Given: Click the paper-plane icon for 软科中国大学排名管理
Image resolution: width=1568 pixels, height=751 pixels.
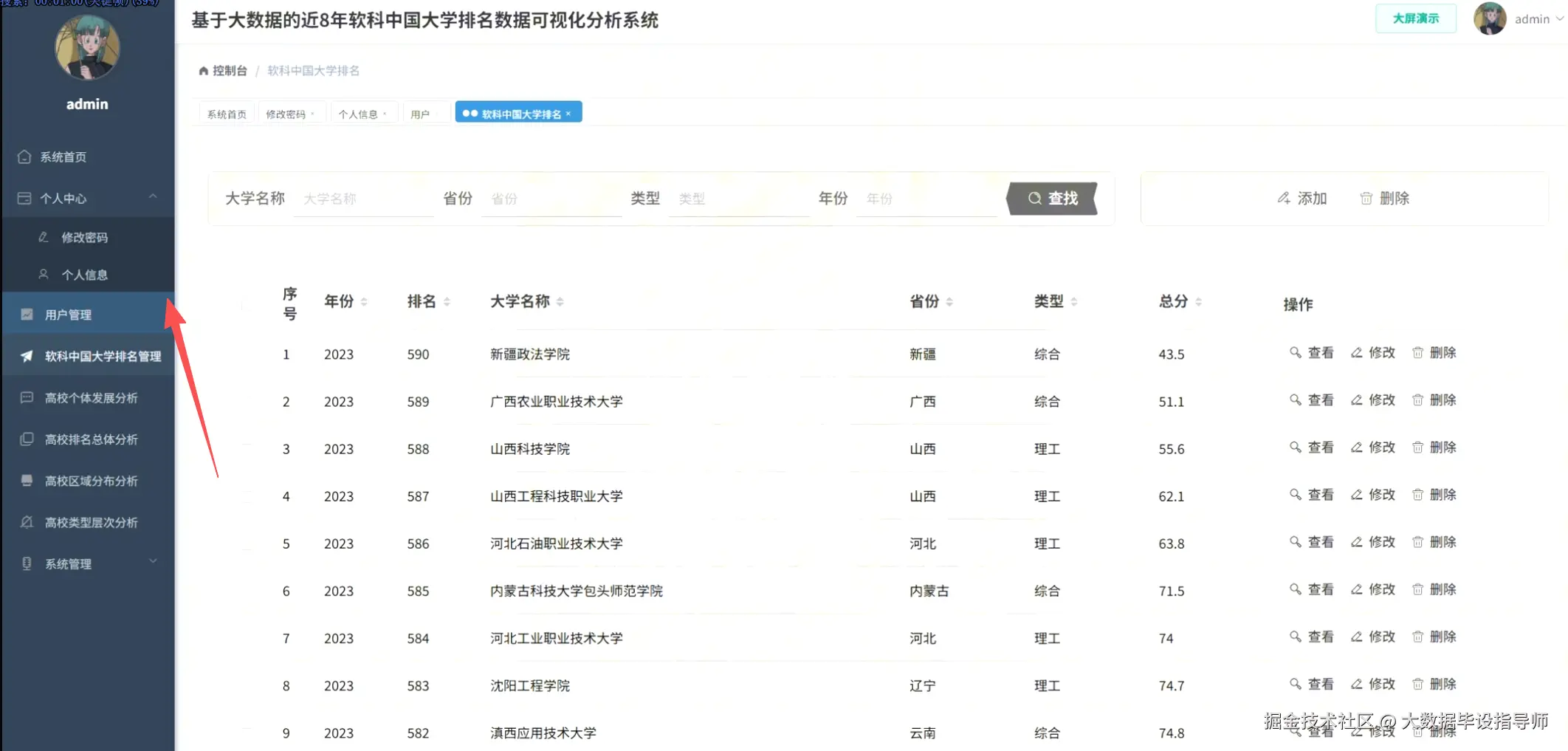Looking at the screenshot, I should point(27,356).
